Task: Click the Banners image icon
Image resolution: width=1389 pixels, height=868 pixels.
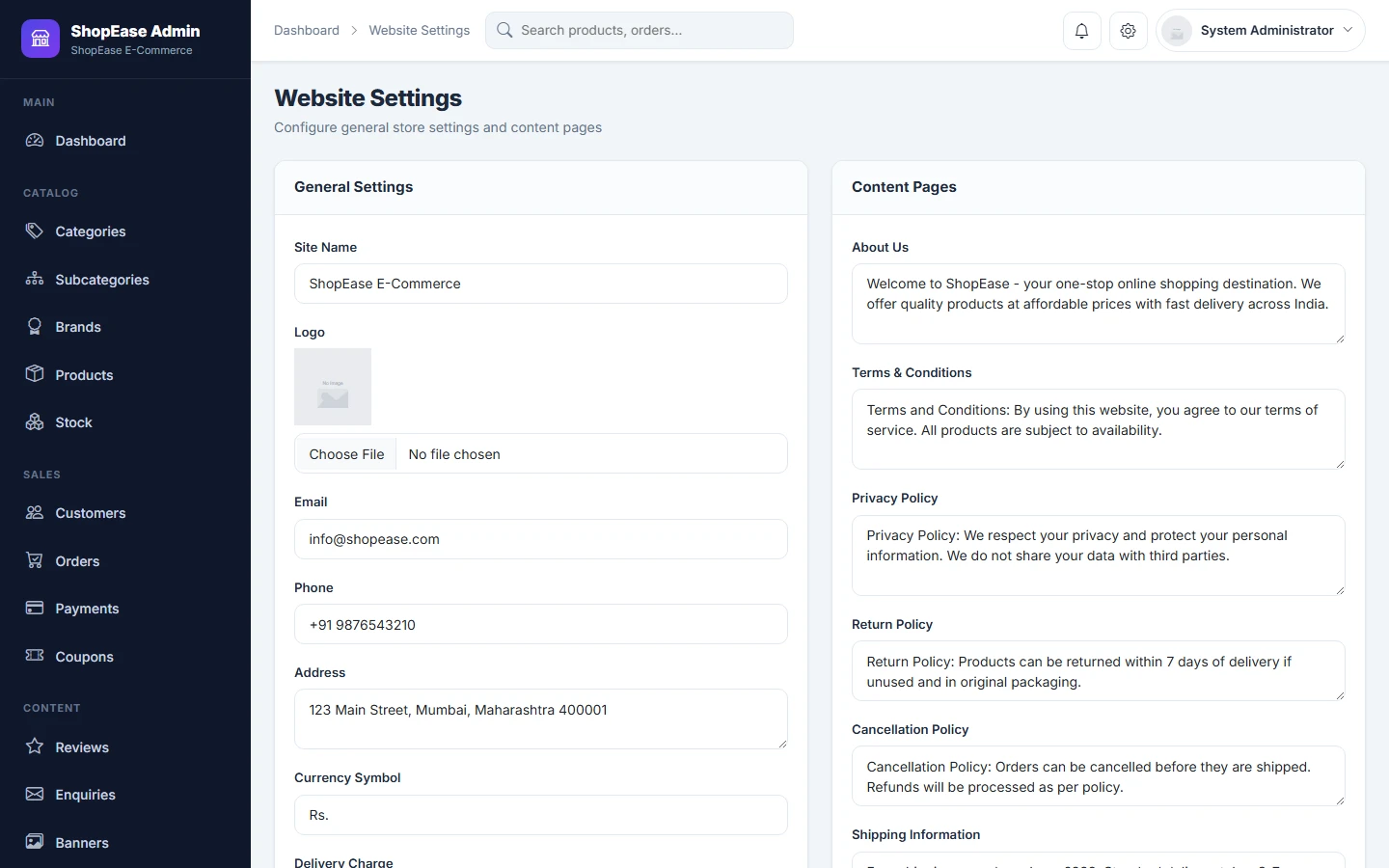Action: (35, 843)
